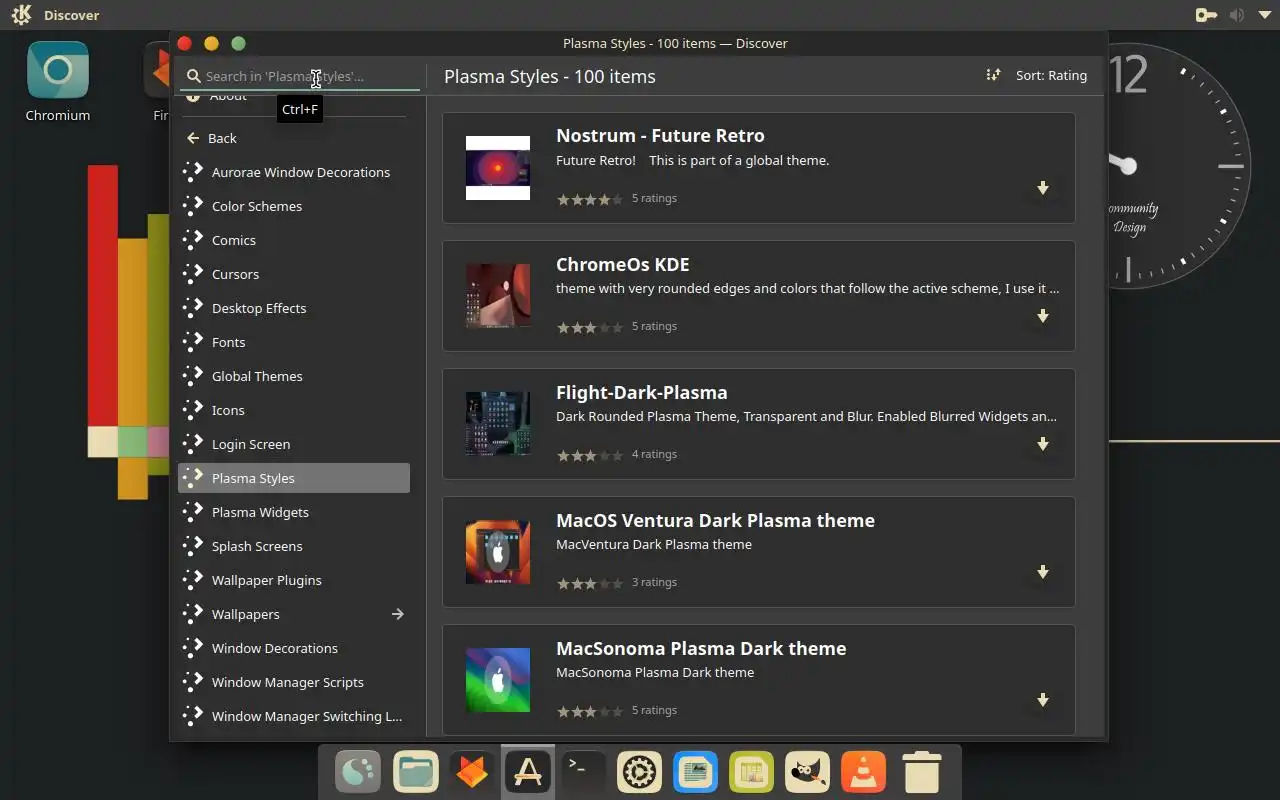Click the About entry in sidebar
1280x800 pixels.
[294, 97]
